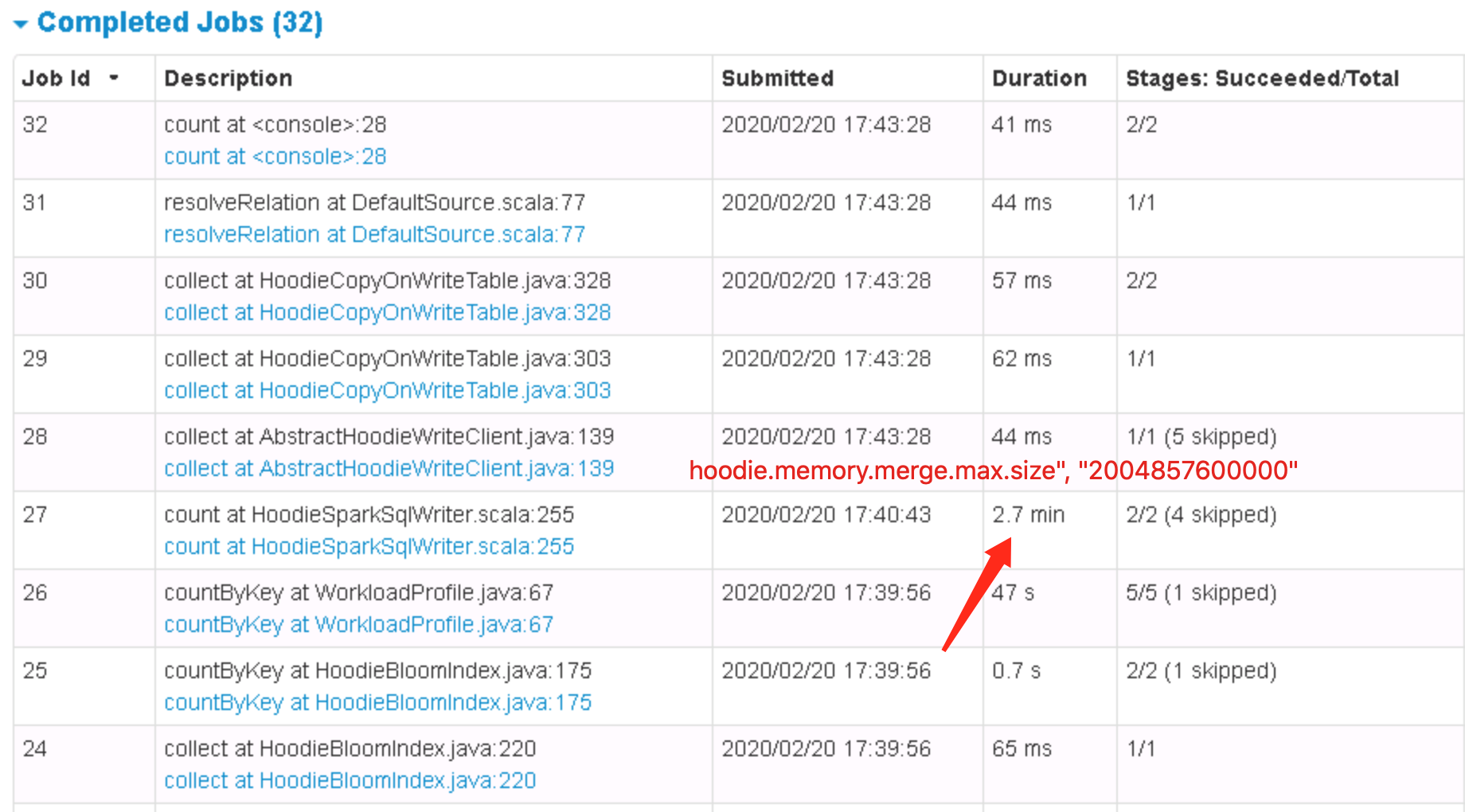Open countByKey at HoodieBloomIndex.java:175 link
Viewport: 1465px width, 812px height.
tap(378, 702)
